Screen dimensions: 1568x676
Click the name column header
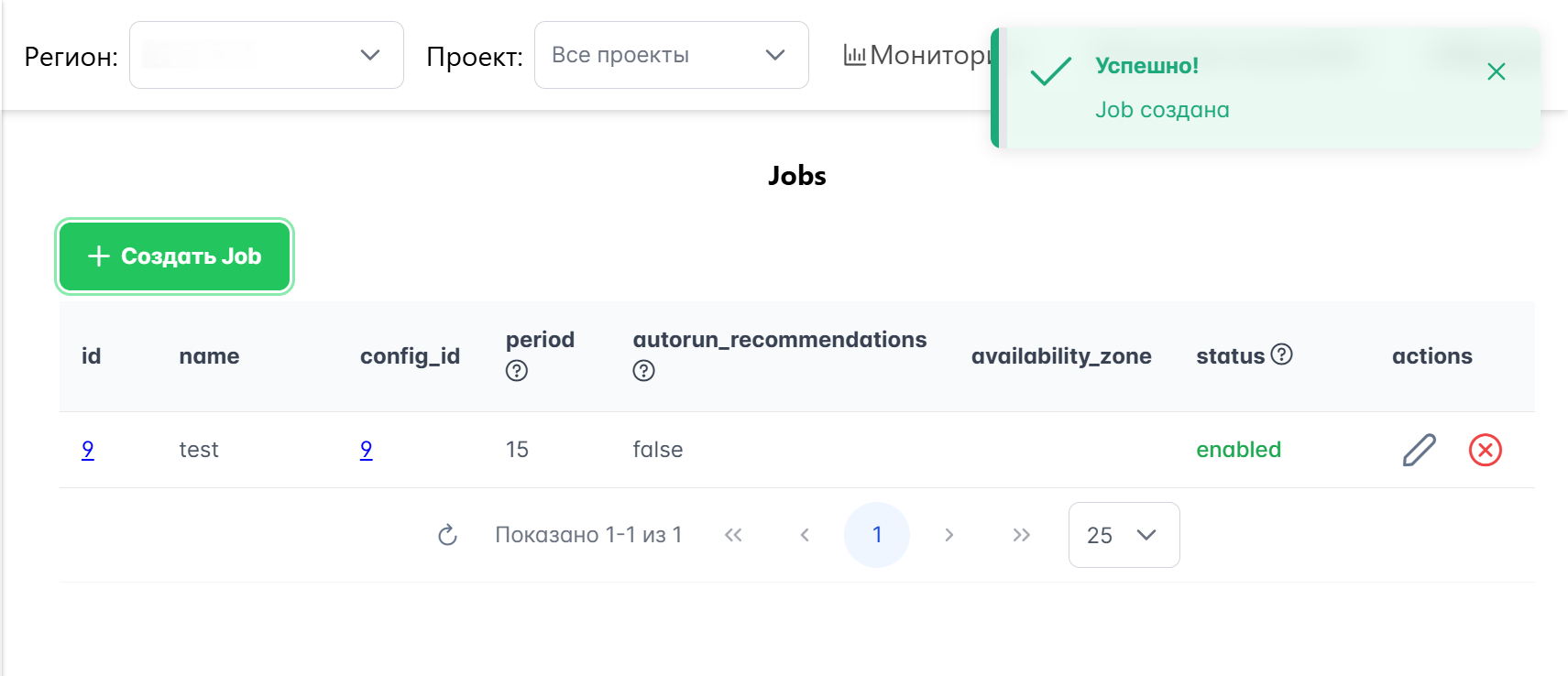209,356
